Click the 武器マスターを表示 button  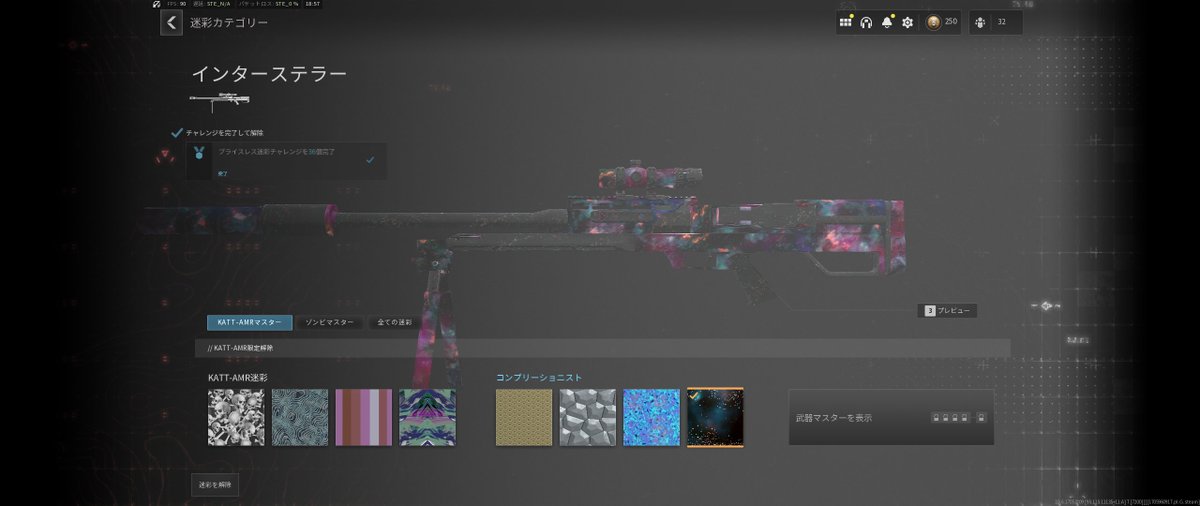click(x=891, y=417)
